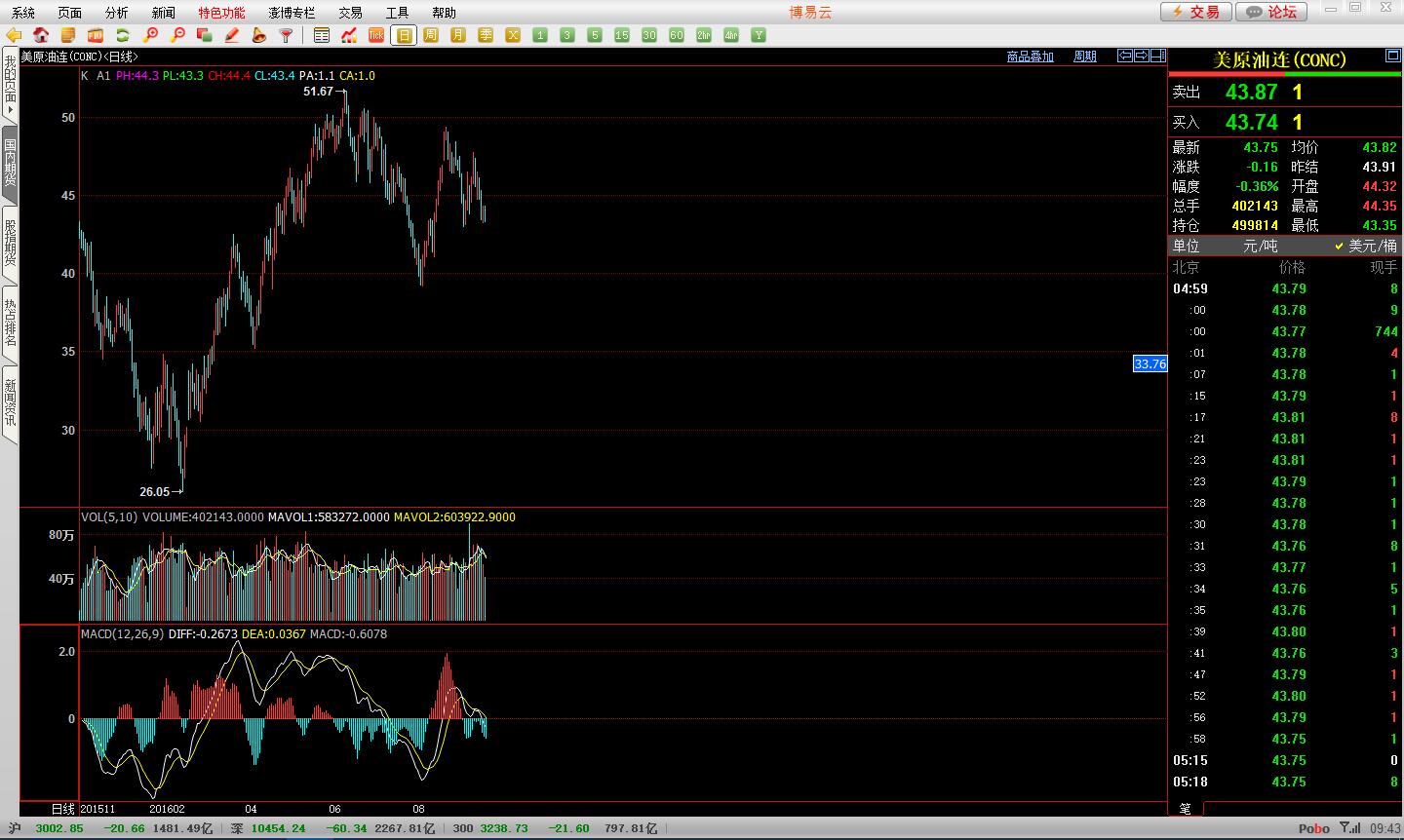Click the 论坛 forum button

(1272, 12)
